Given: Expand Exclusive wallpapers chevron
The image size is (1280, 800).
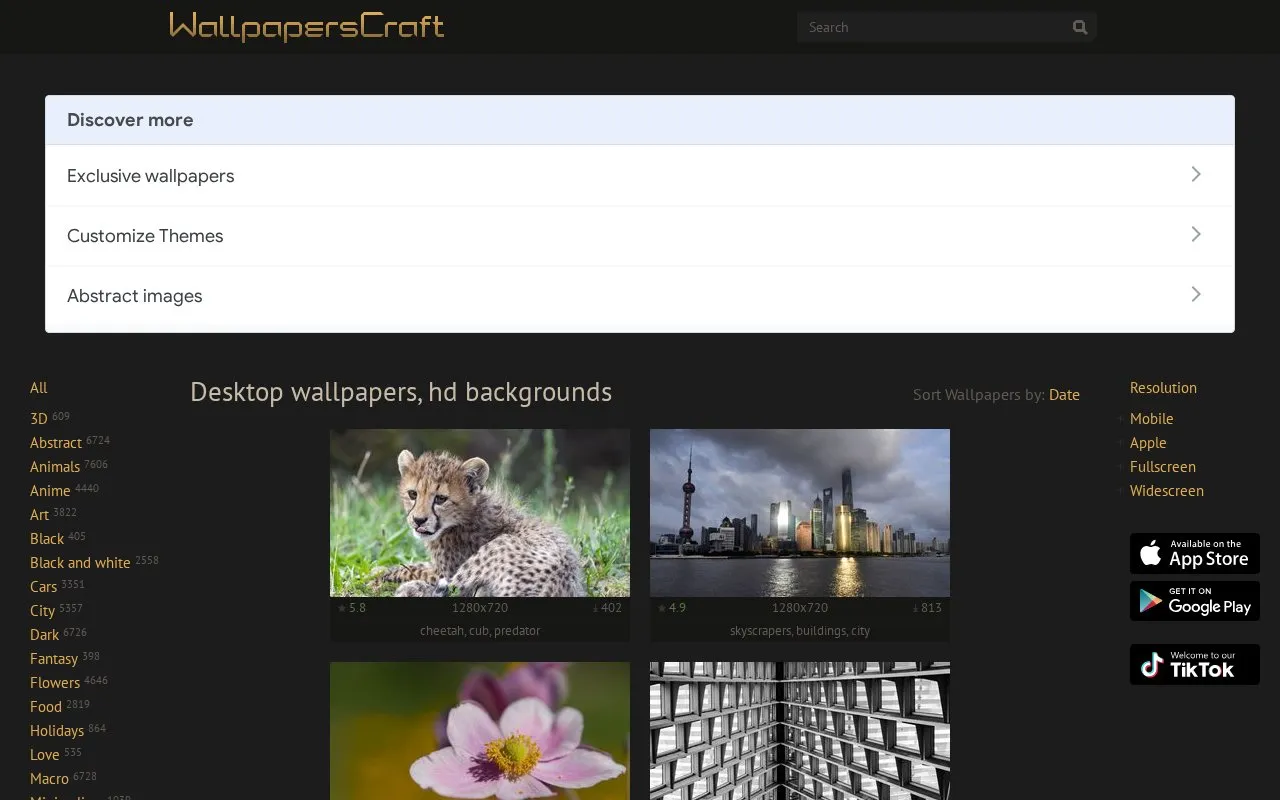Looking at the screenshot, I should 1196,174.
